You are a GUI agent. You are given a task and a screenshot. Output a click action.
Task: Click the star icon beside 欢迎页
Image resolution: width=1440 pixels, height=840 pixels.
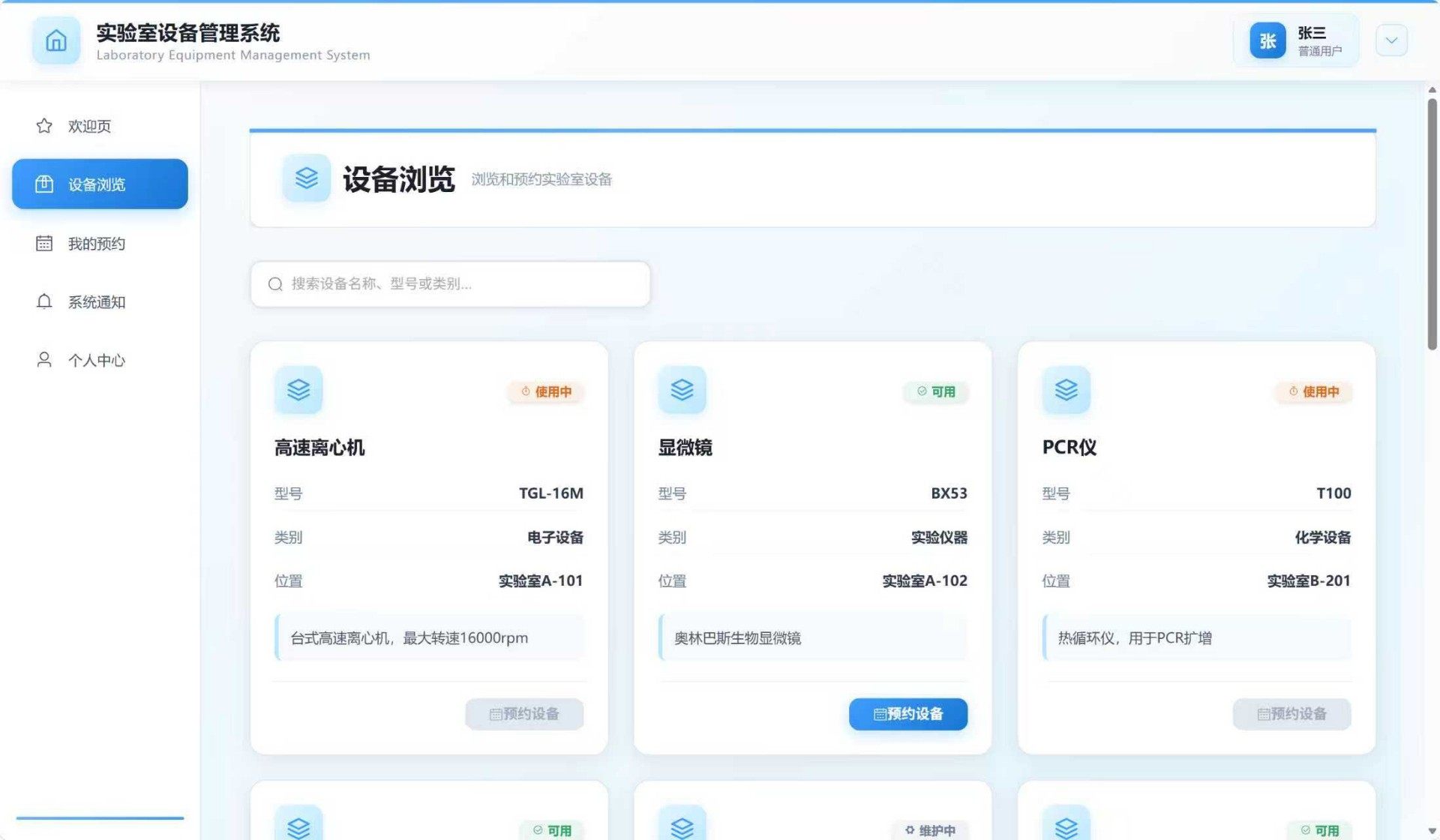[x=44, y=126]
